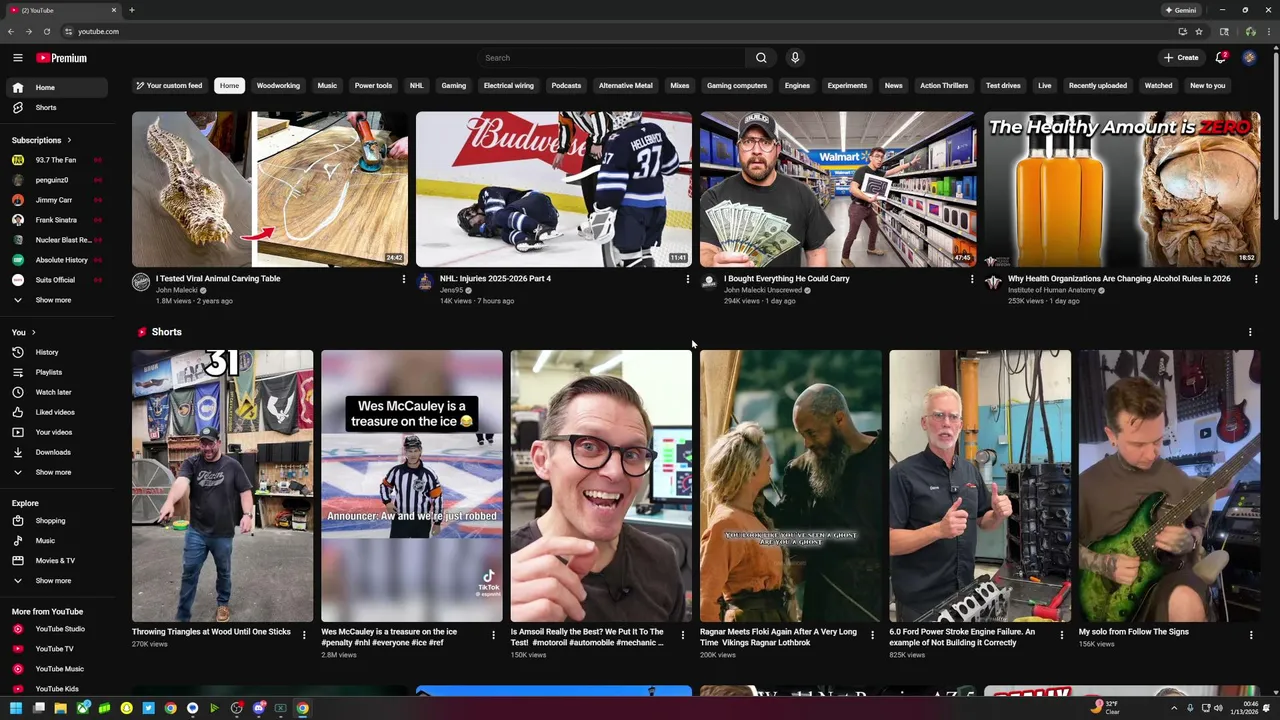Open Movies & TV under Explore
The height and width of the screenshot is (720, 1280).
(57, 561)
